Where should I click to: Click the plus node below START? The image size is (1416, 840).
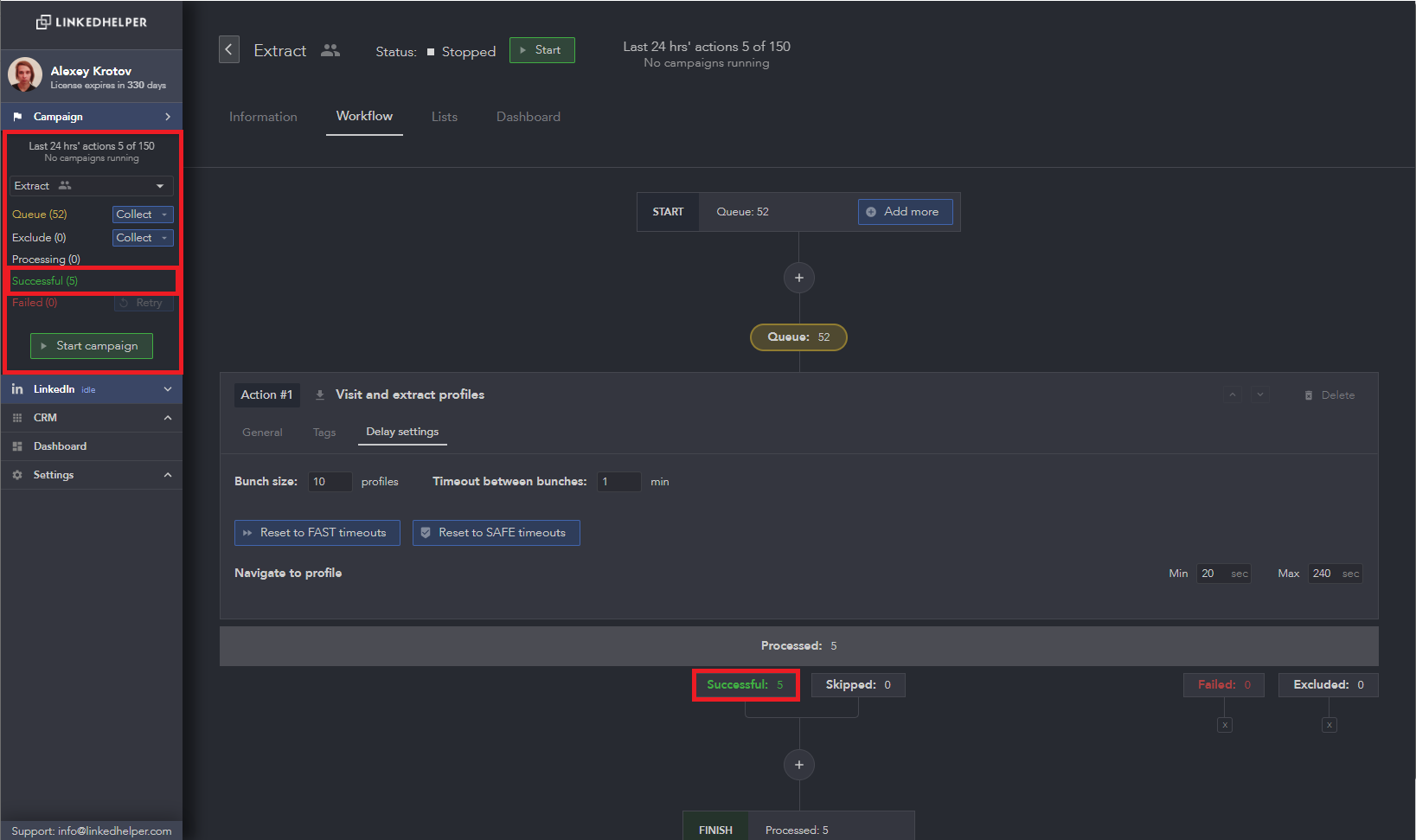pos(799,278)
